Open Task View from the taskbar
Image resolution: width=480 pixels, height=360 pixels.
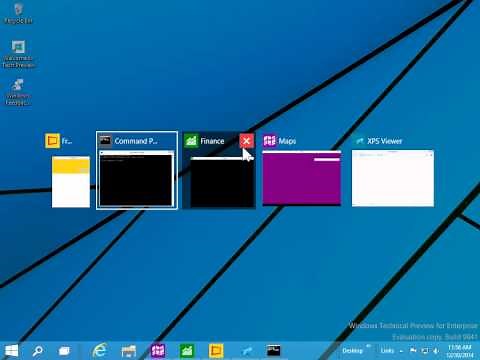(x=64, y=351)
